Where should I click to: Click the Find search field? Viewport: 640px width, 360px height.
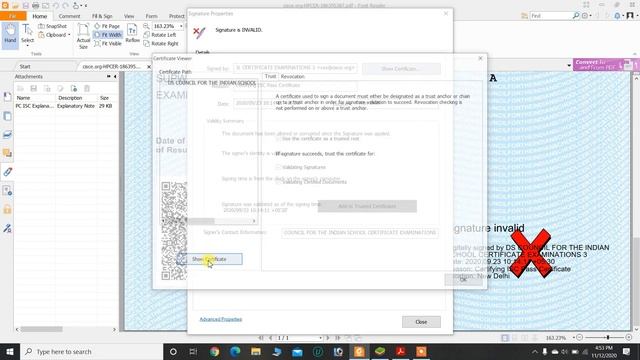click(x=551, y=16)
